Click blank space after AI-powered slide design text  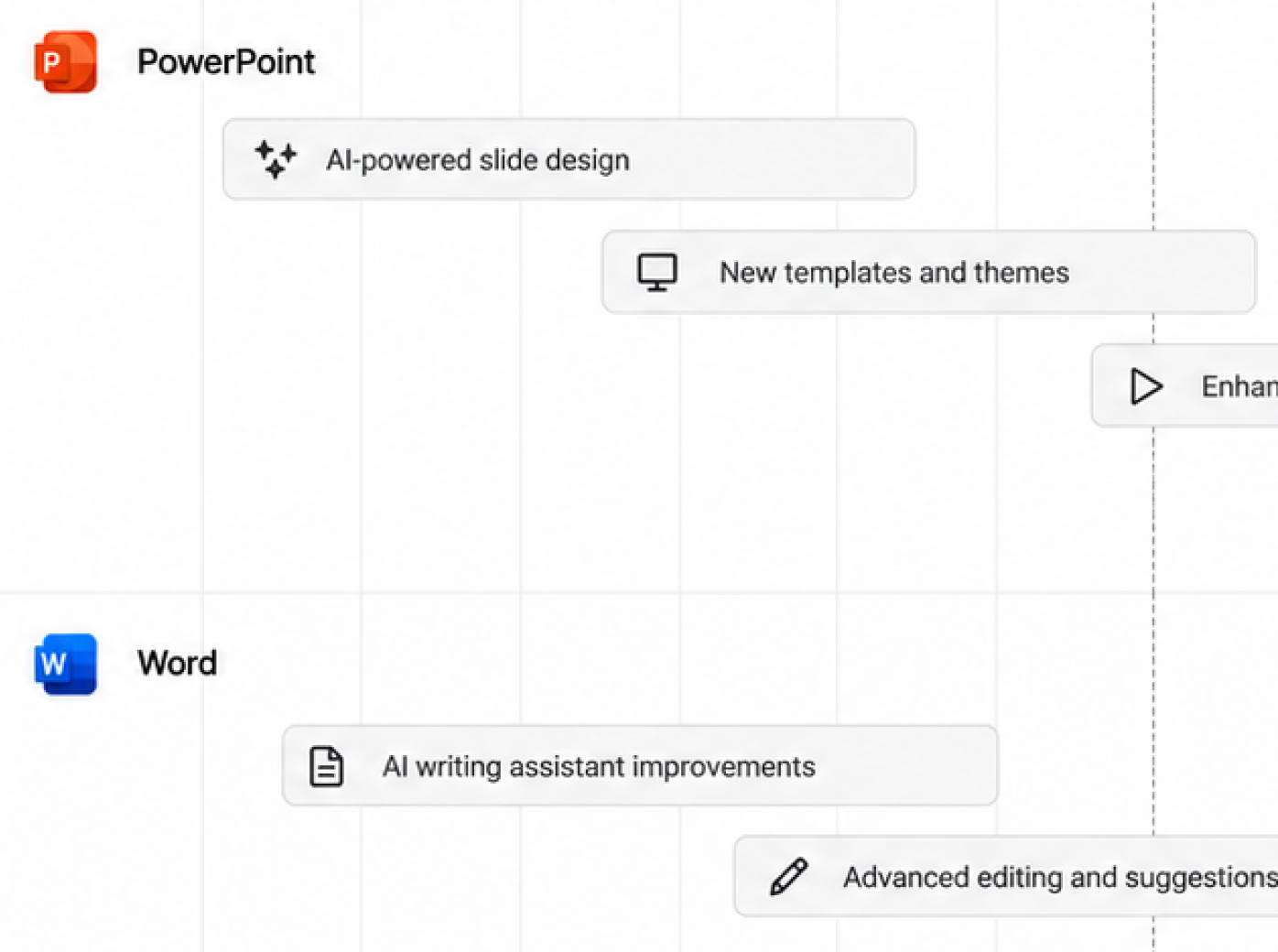point(772,159)
